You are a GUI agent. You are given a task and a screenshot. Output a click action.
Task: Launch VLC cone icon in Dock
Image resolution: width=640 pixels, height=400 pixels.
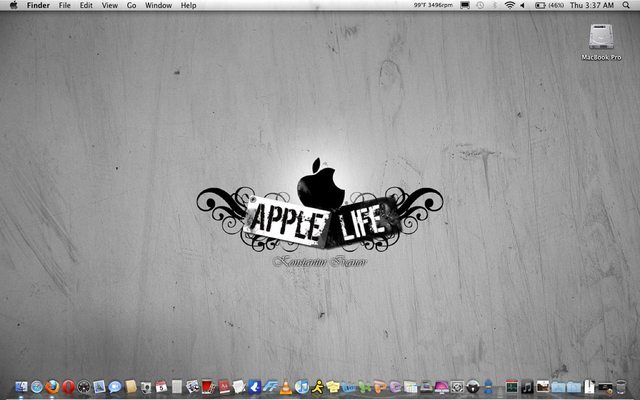(x=286, y=387)
